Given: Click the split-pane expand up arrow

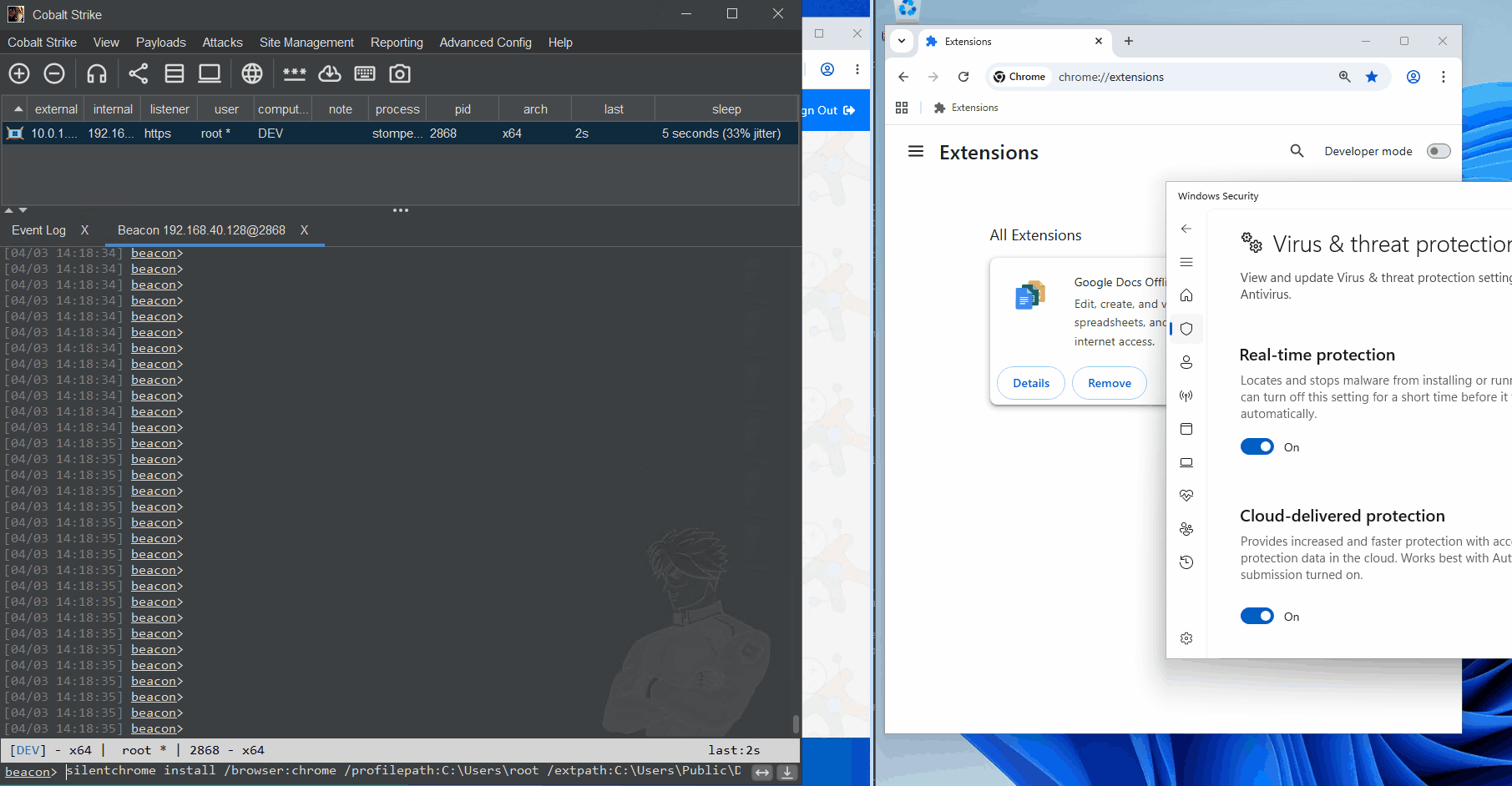Looking at the screenshot, I should pos(8,210).
